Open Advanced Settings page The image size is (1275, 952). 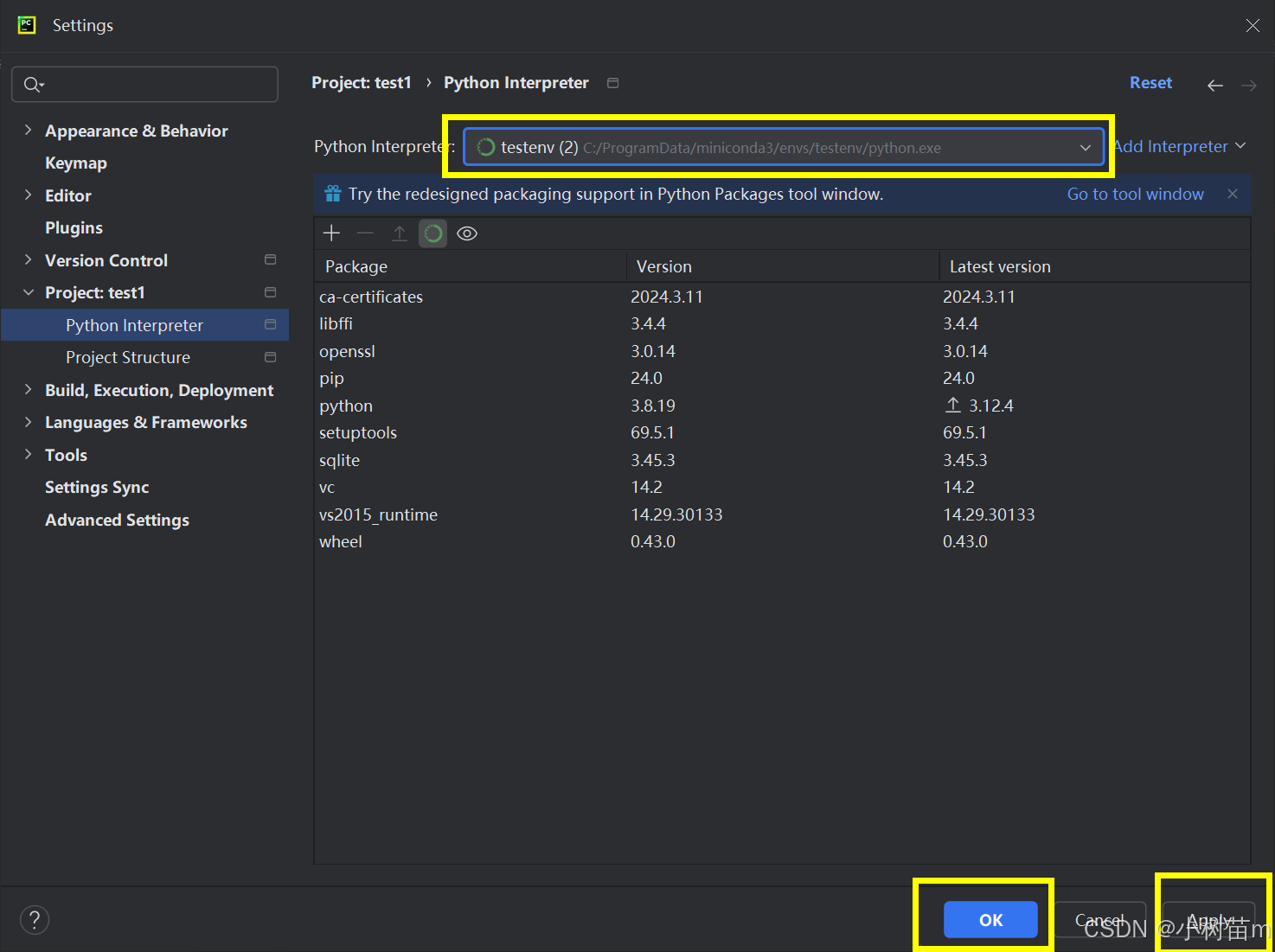tap(117, 520)
